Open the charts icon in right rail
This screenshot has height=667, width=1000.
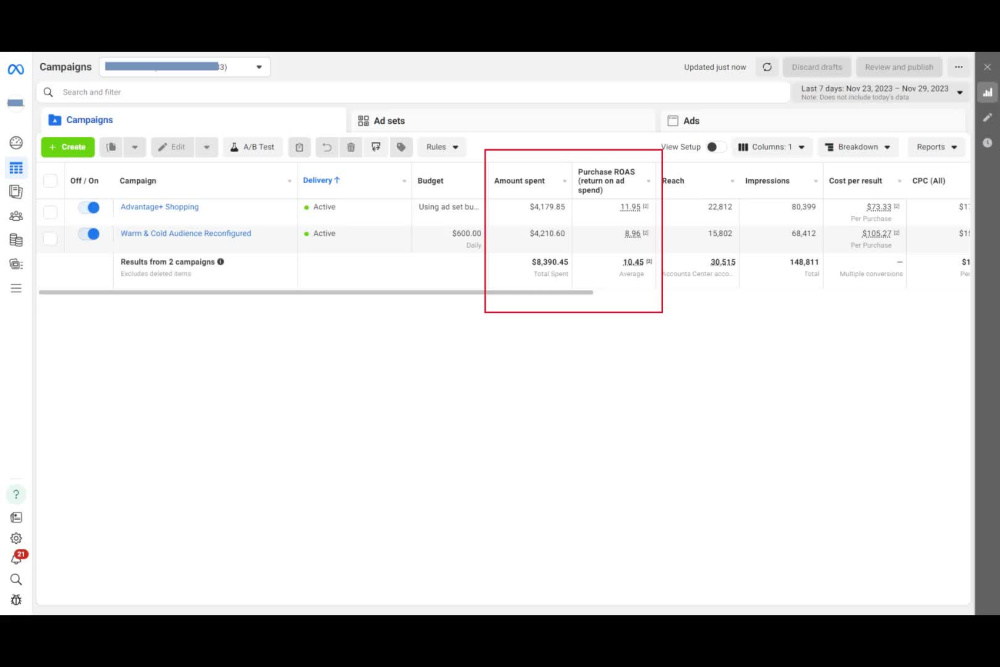(x=987, y=92)
